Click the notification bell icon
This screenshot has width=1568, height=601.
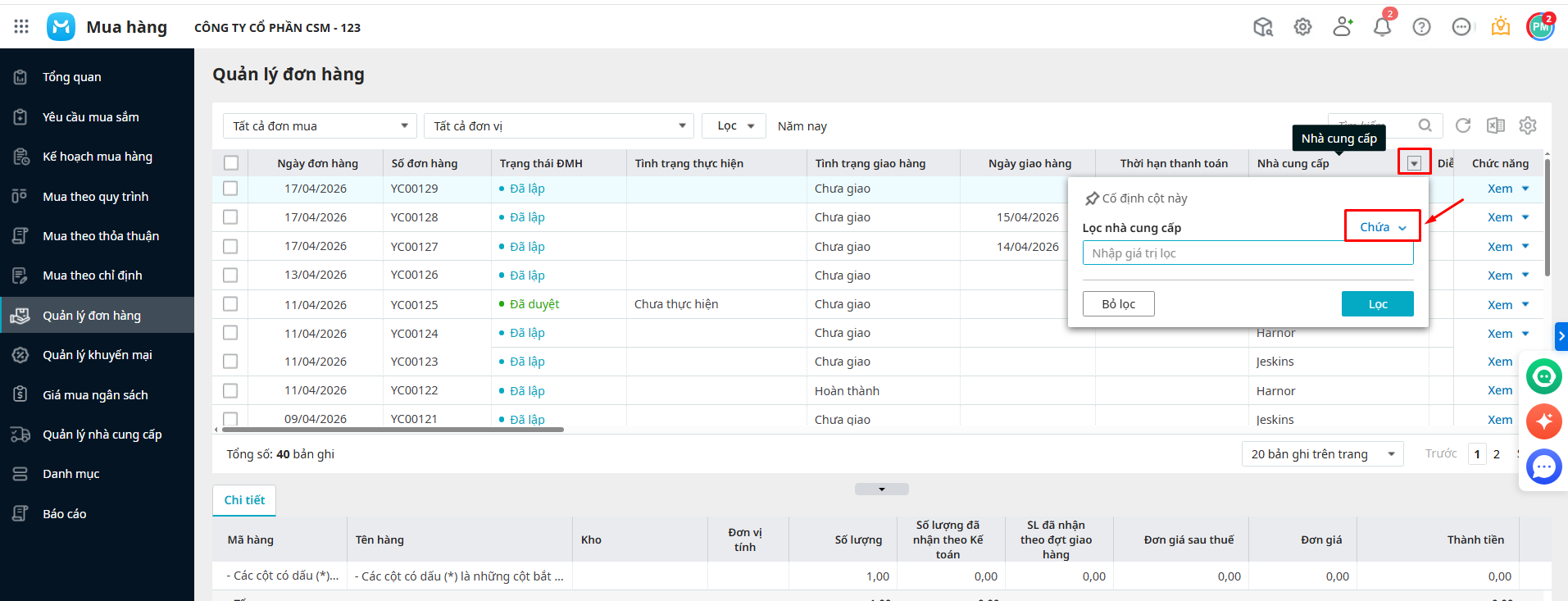(1382, 27)
